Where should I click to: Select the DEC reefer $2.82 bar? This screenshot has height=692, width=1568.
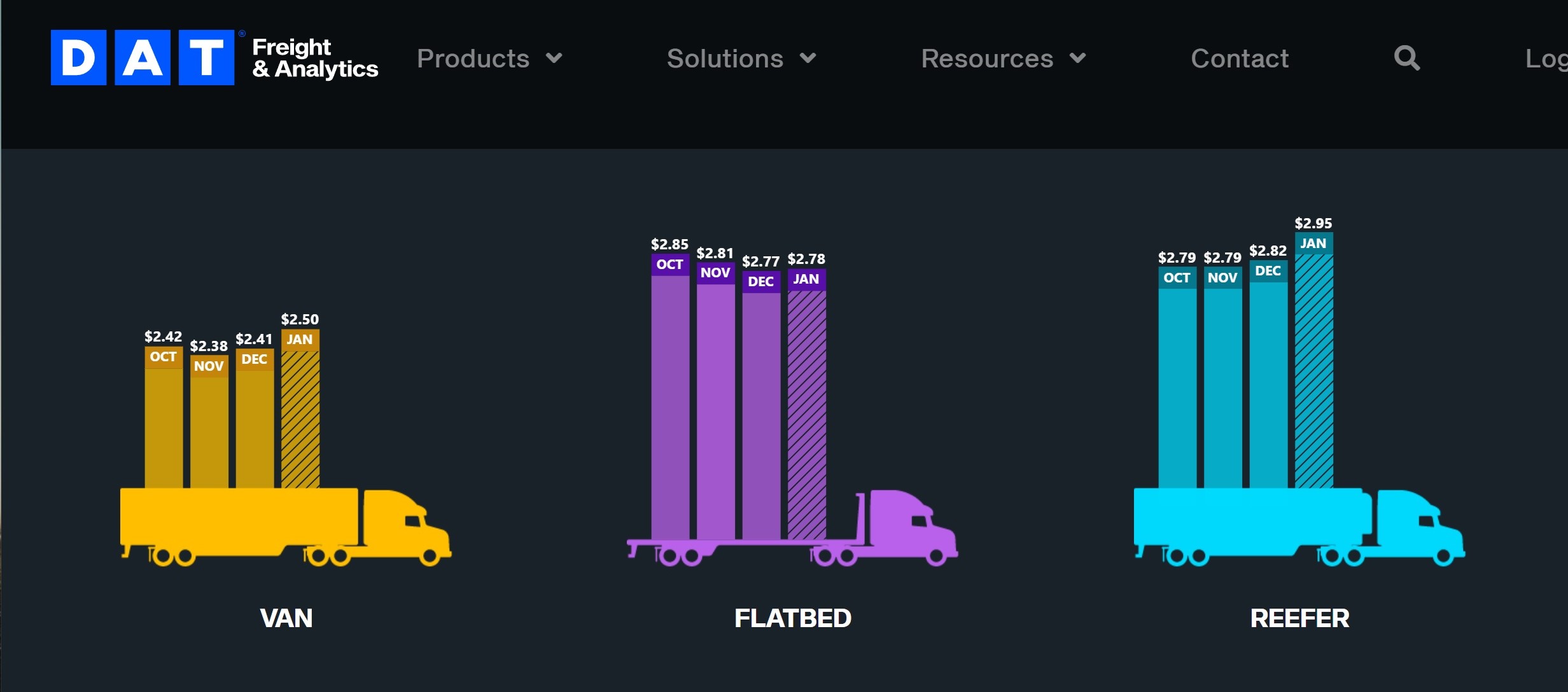(x=1268, y=382)
